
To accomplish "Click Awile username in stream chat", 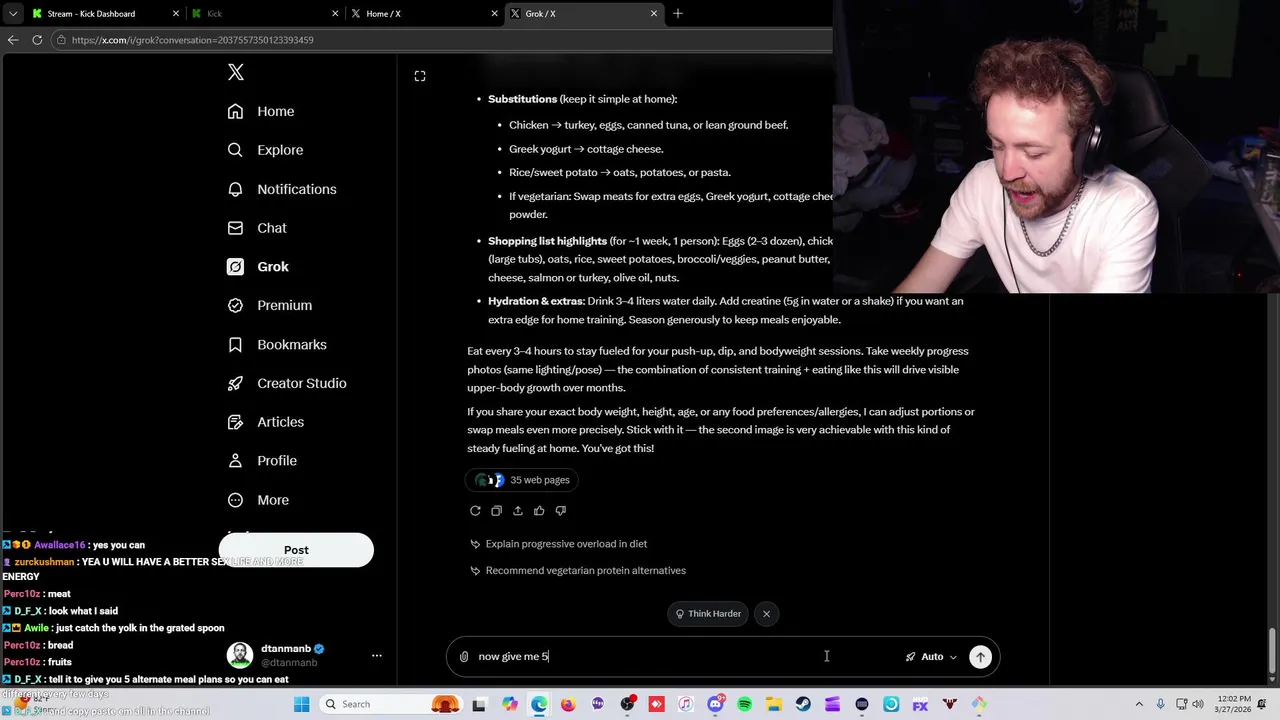I will (x=36, y=628).
